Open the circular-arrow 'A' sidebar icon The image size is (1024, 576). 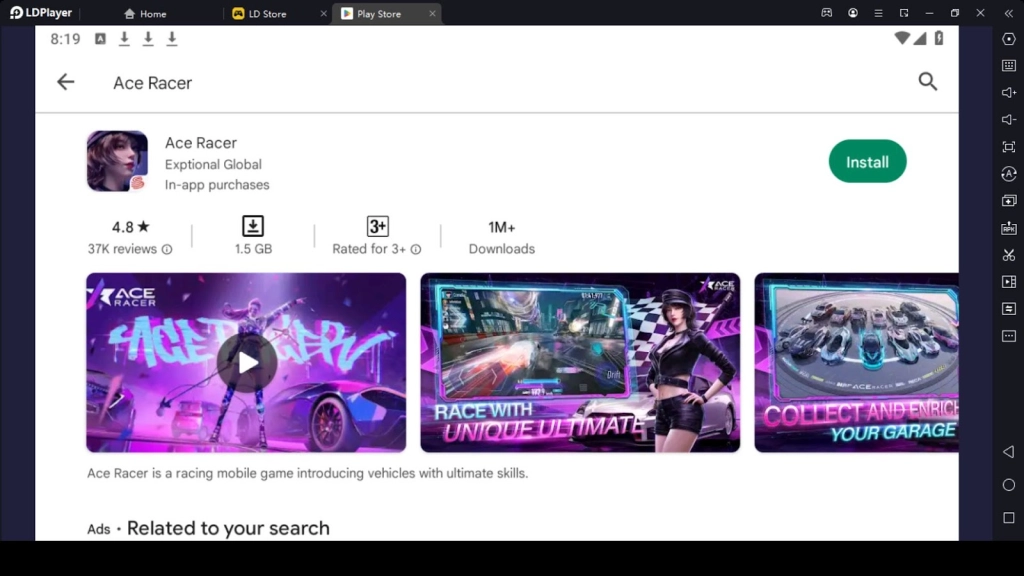point(1009,174)
